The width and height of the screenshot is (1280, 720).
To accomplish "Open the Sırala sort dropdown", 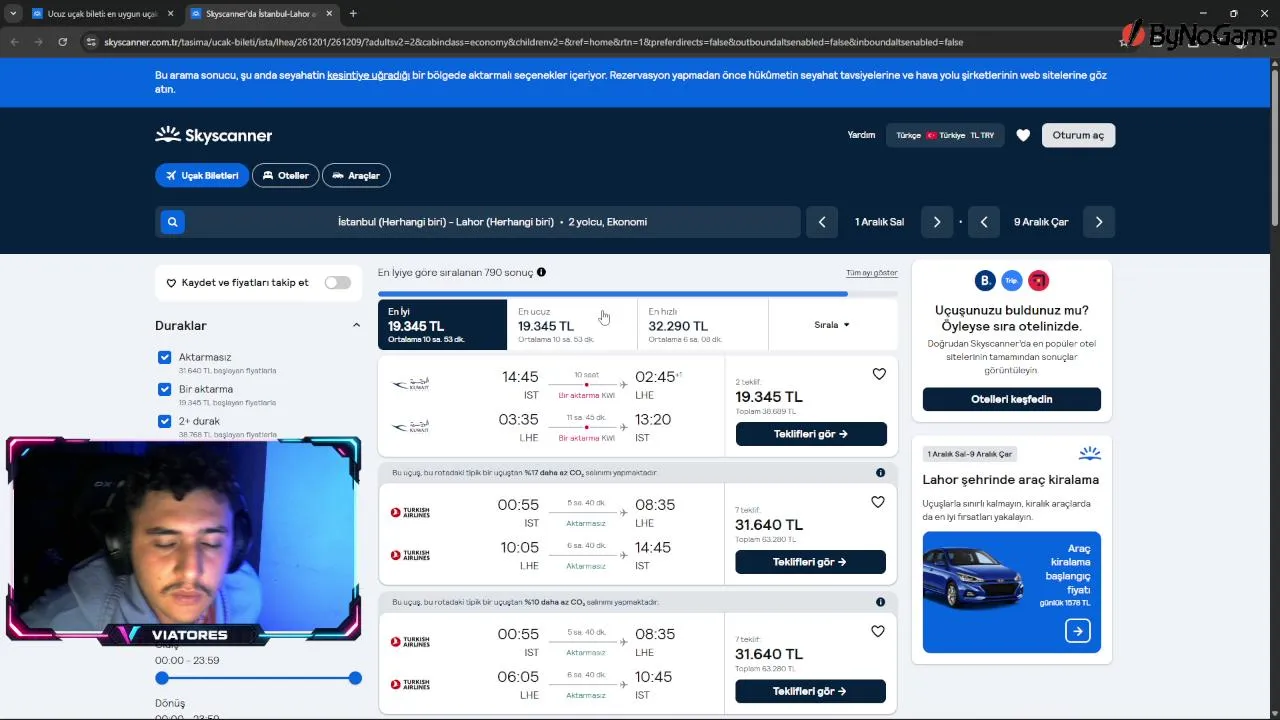I will pos(832,325).
